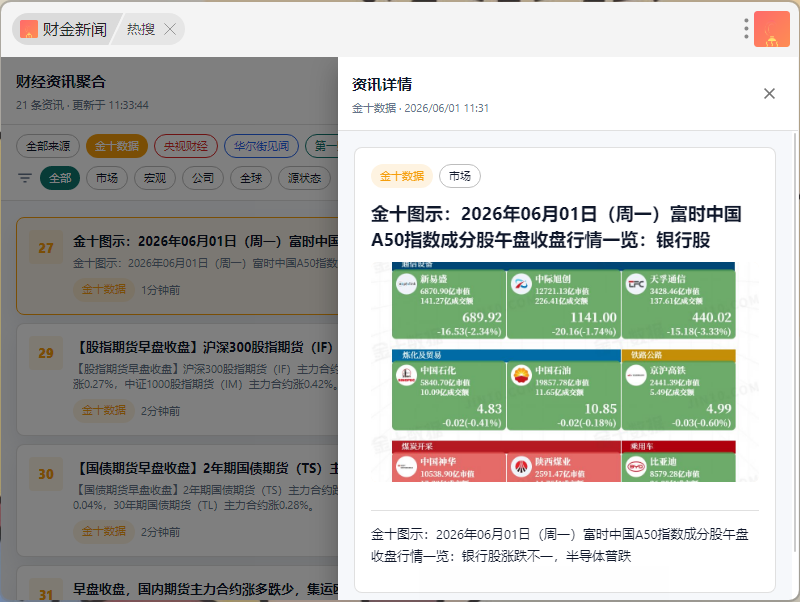The image size is (800, 602).
Task: Close the 资讯详情 detail panel
Action: tap(769, 93)
